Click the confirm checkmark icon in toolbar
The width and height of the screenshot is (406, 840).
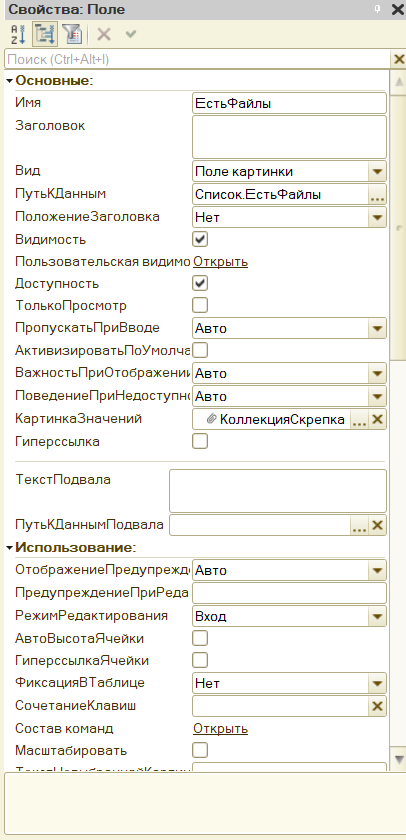pos(131,35)
